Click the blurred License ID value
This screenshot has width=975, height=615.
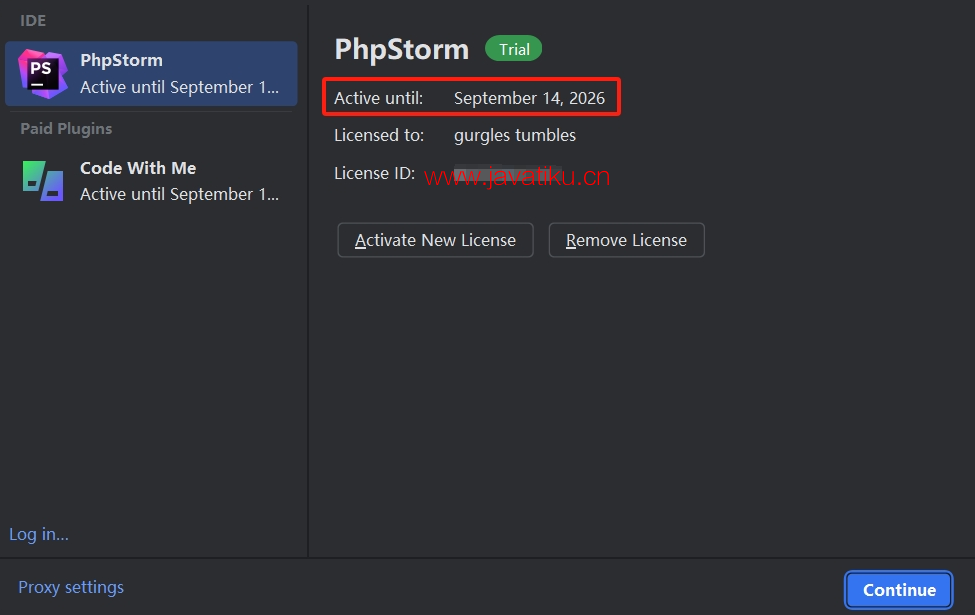(507, 173)
